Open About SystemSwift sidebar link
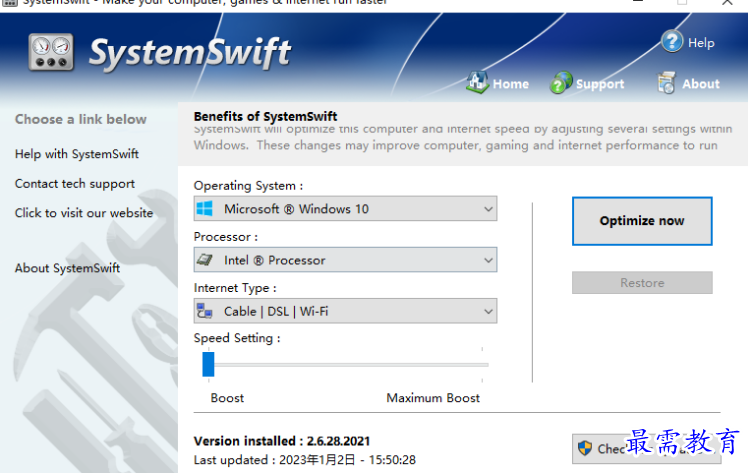 67,268
